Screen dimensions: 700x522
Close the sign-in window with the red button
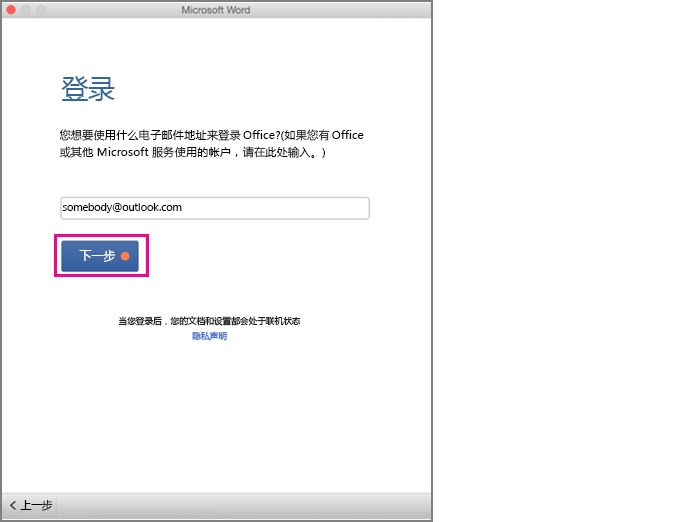pos(11,10)
